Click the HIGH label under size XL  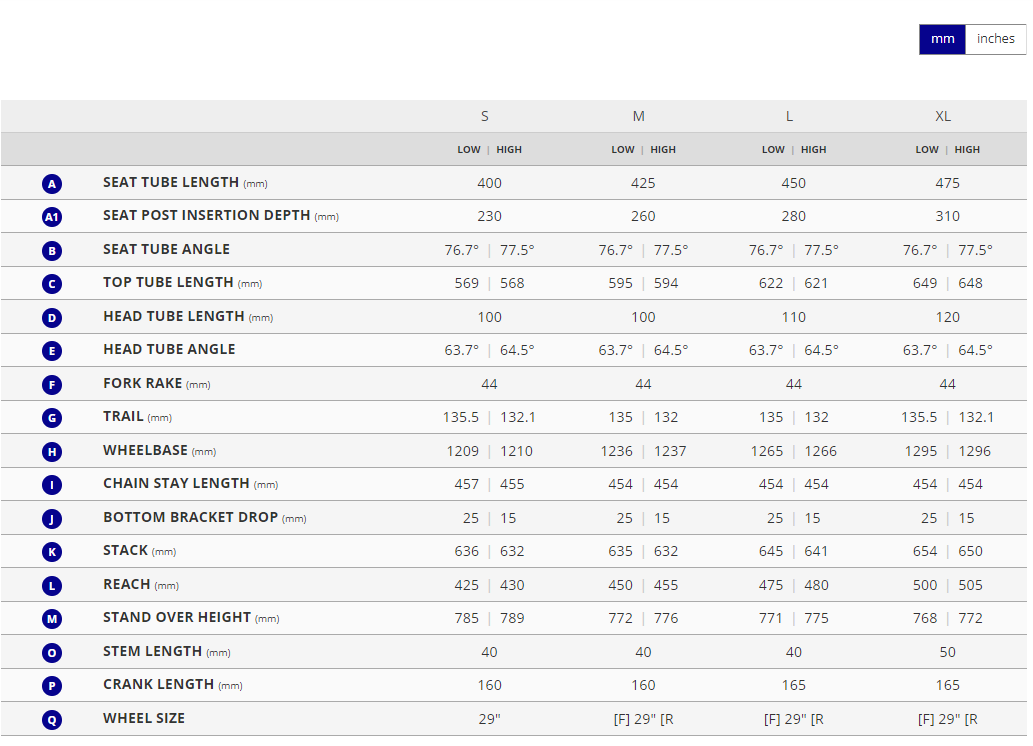[966, 149]
